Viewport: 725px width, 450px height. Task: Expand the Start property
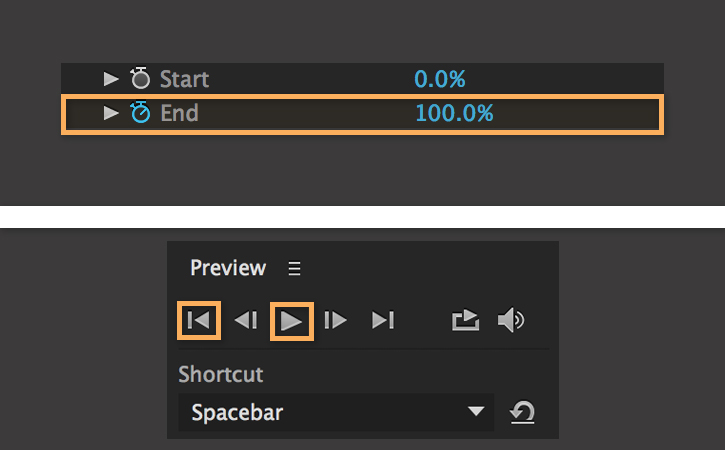tap(111, 79)
